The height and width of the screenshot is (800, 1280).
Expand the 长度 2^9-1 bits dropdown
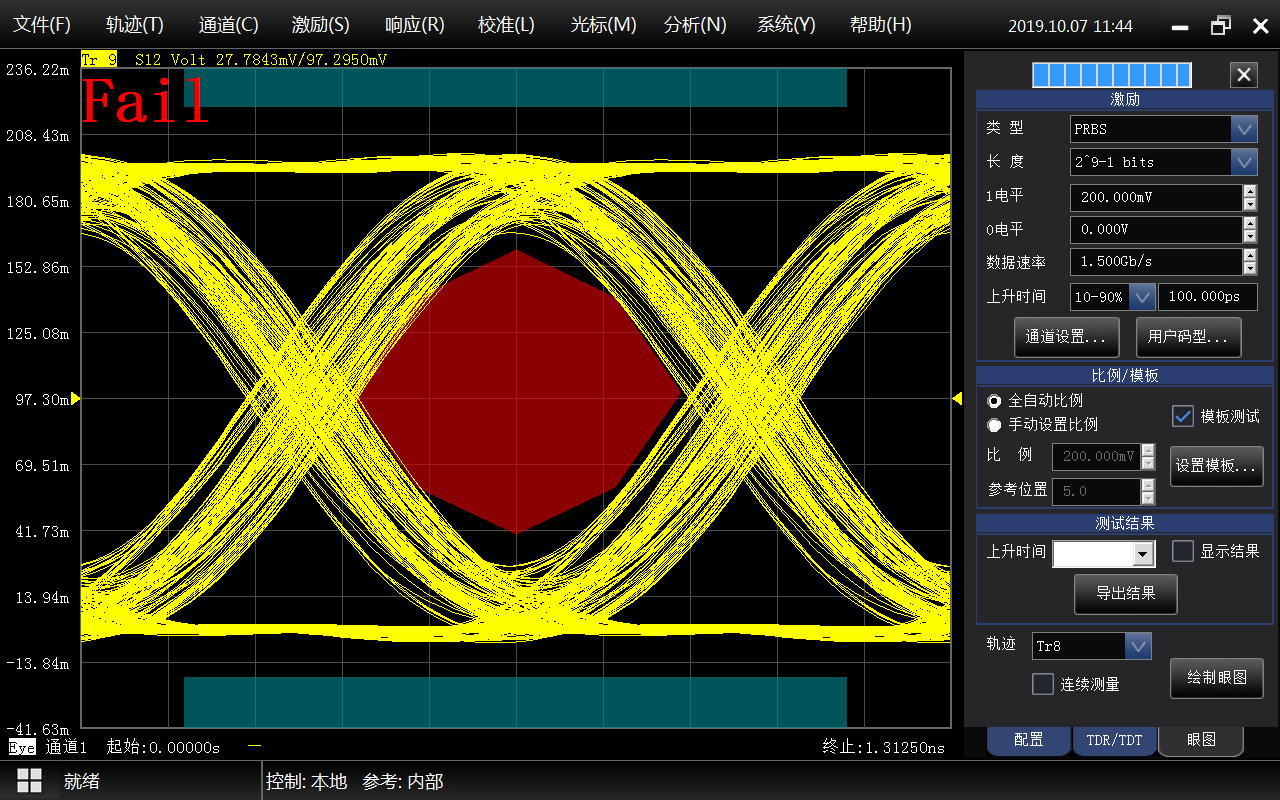(1244, 162)
